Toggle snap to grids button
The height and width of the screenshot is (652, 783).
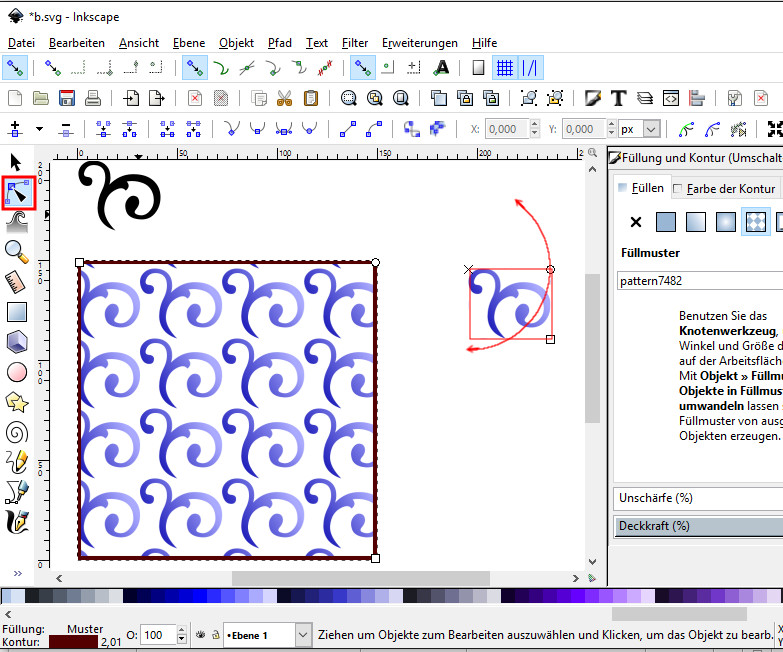504,67
